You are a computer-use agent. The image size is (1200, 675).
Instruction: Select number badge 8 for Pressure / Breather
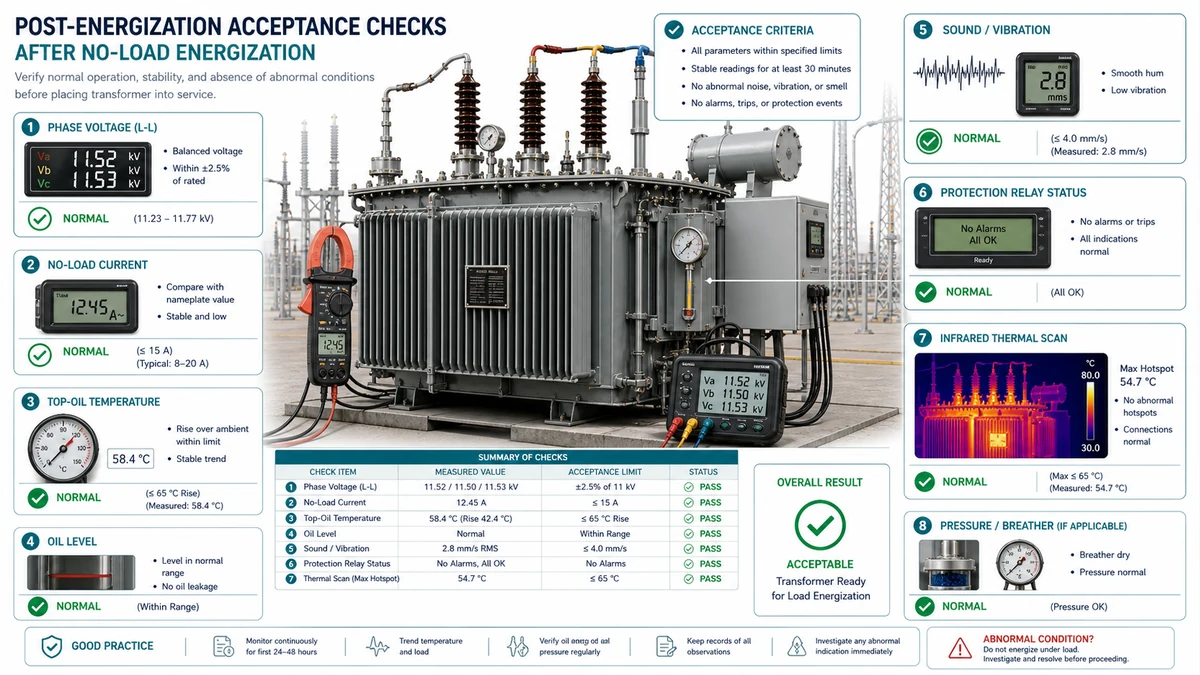tap(923, 525)
